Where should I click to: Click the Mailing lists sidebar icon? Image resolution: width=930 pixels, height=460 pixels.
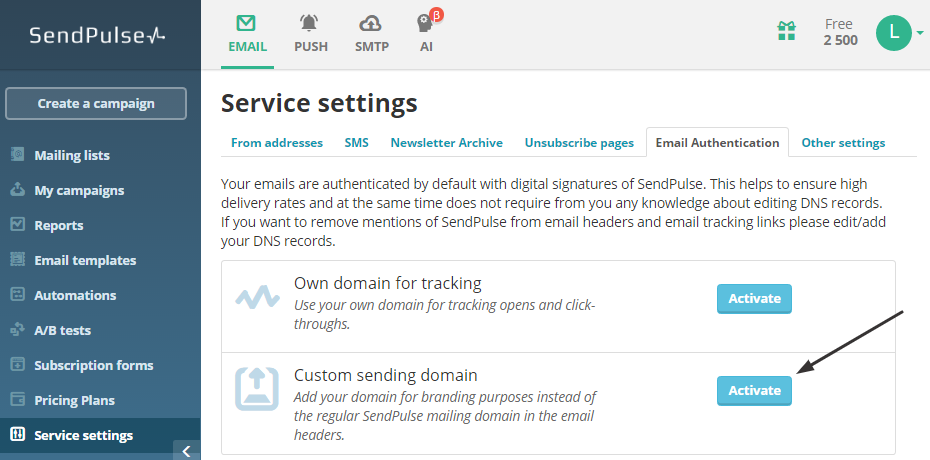coord(18,155)
